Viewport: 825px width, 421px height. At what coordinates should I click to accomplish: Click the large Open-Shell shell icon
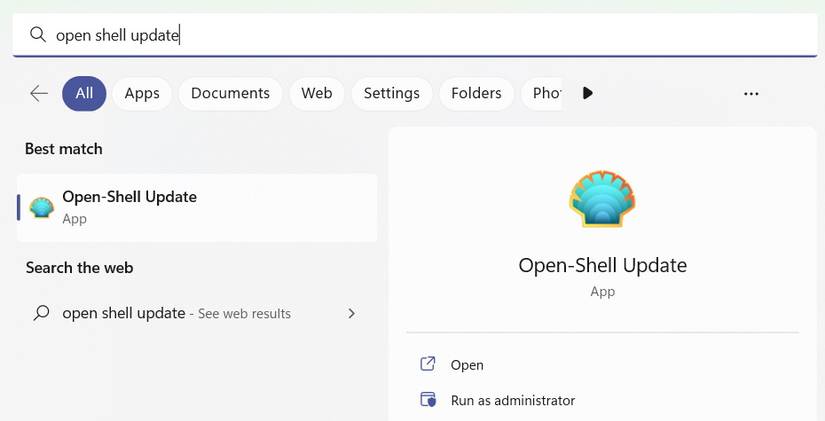tap(602, 200)
